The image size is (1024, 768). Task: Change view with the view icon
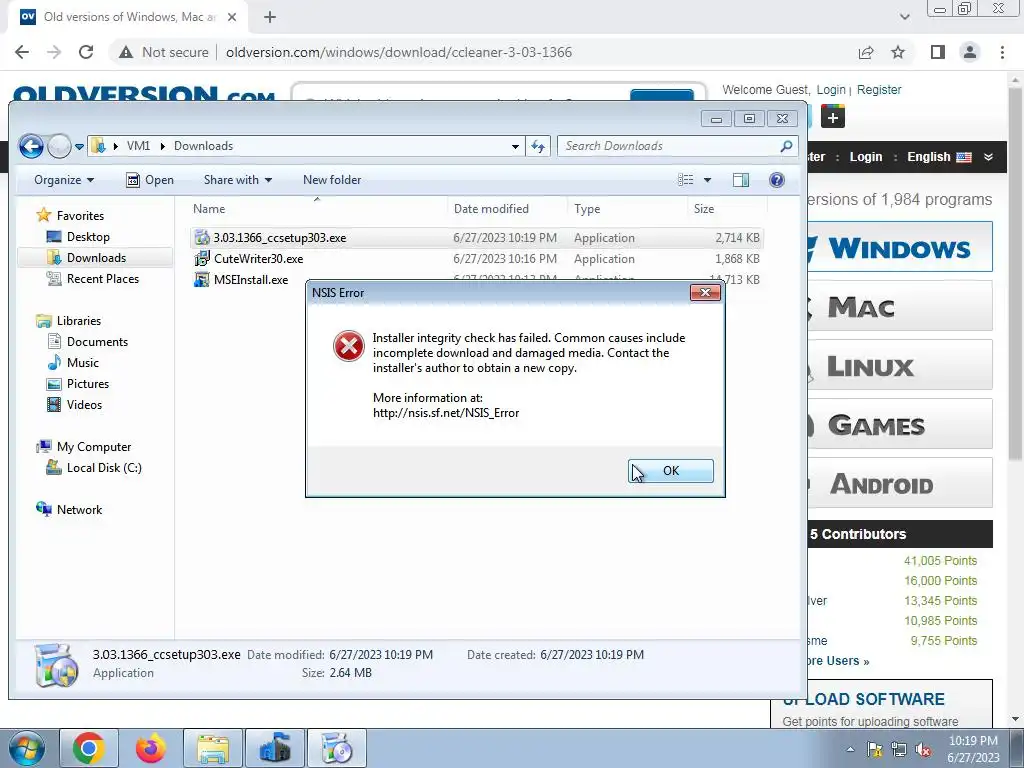pos(685,180)
